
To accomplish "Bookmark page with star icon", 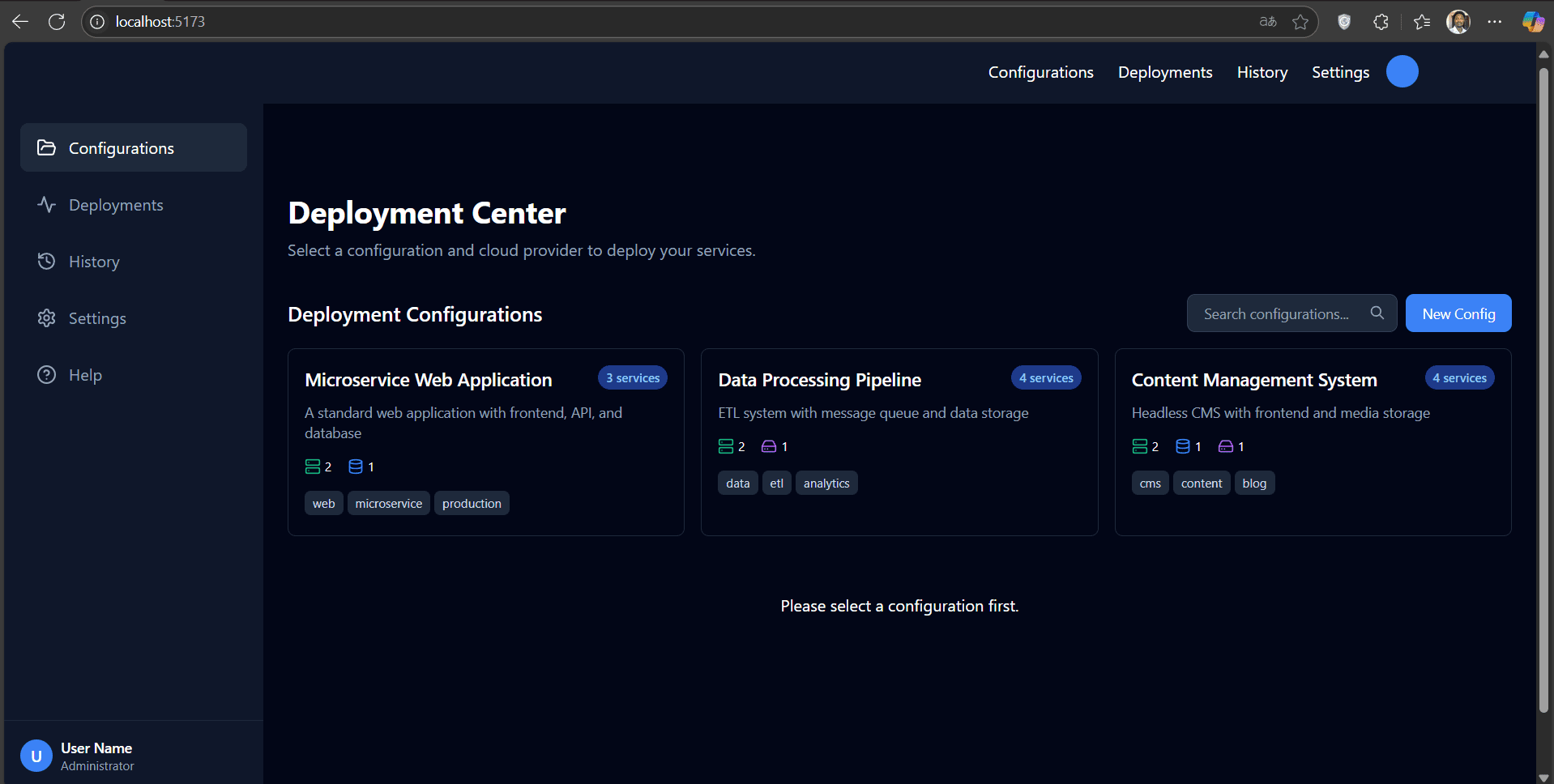I will [1300, 22].
